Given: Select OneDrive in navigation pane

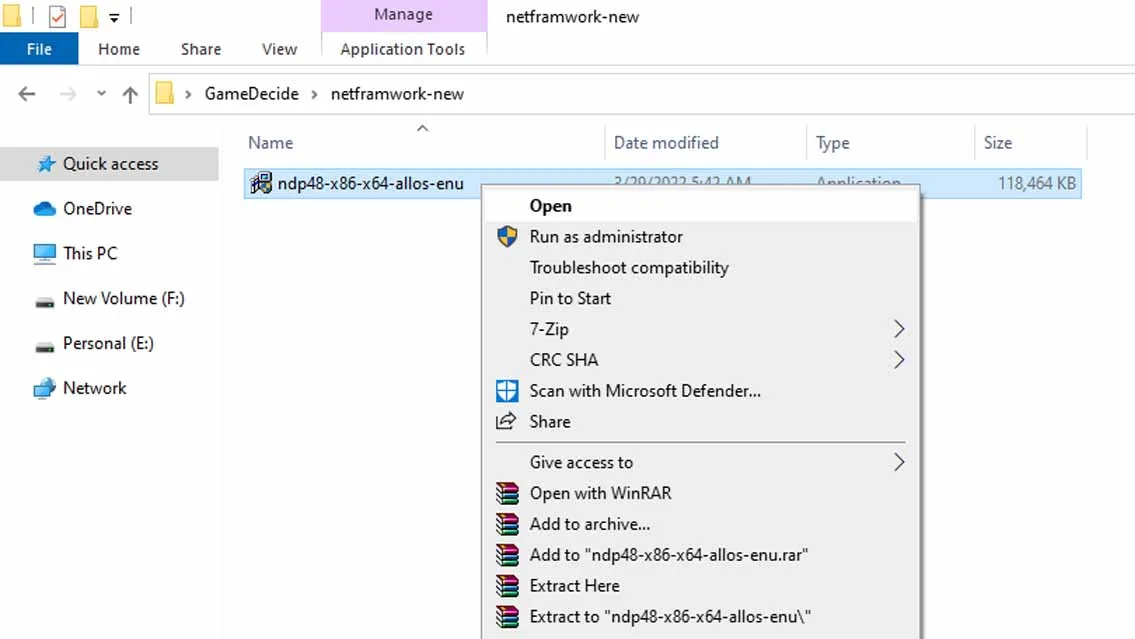Looking at the screenshot, I should click(97, 209).
